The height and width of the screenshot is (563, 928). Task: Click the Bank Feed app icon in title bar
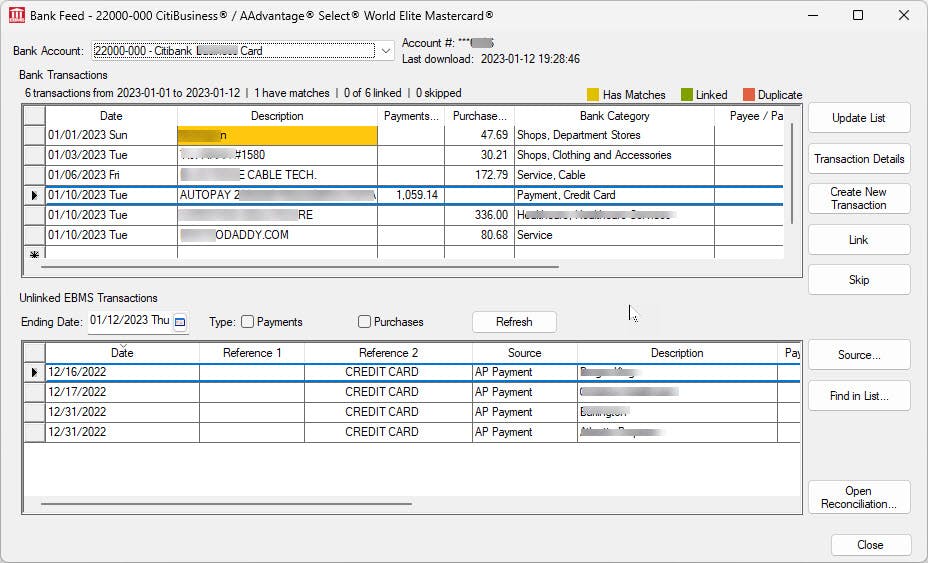tap(17, 16)
